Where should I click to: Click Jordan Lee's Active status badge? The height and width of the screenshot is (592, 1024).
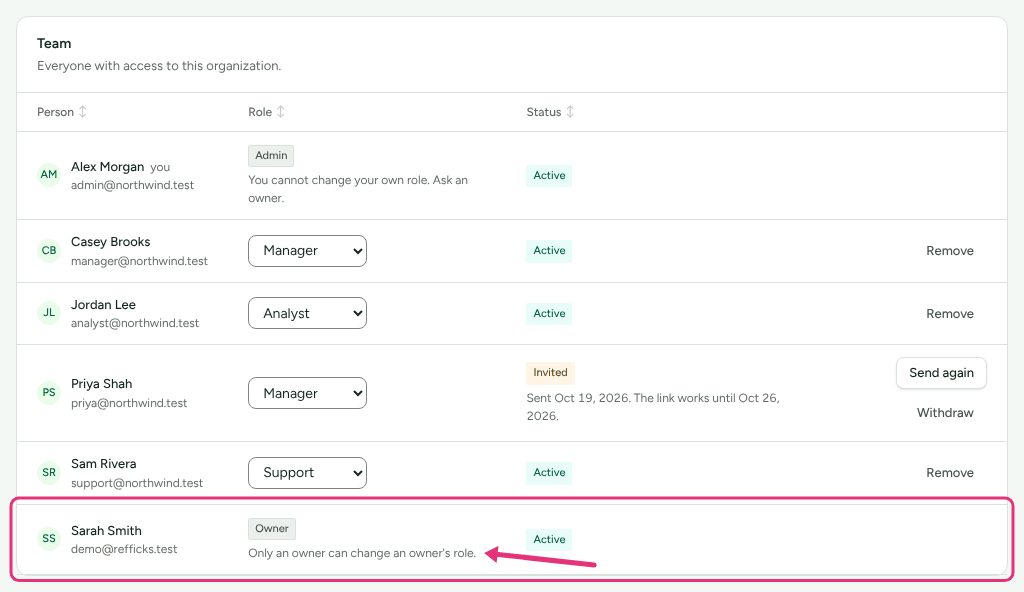coord(549,313)
